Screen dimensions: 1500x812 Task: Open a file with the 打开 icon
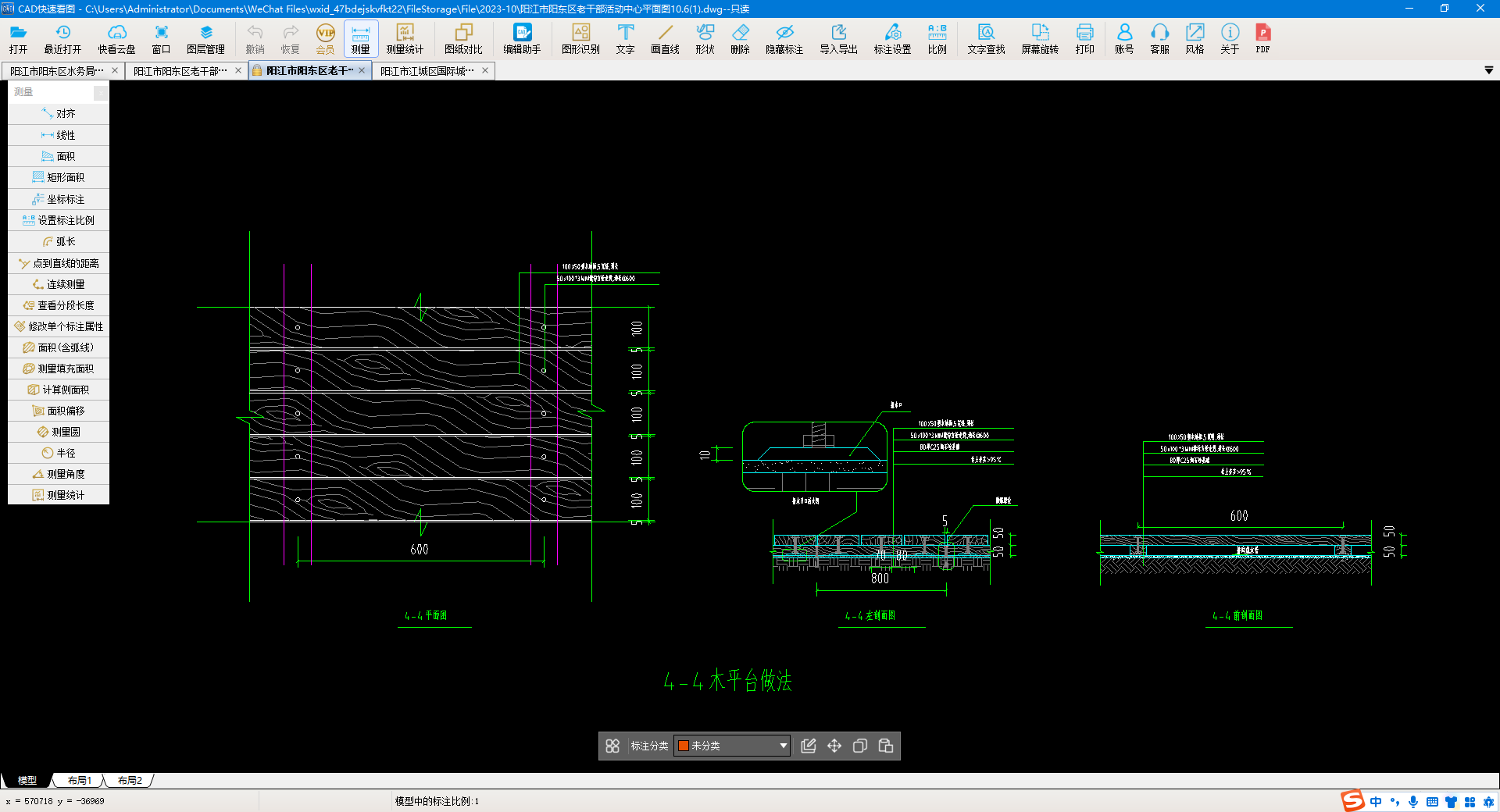18,38
